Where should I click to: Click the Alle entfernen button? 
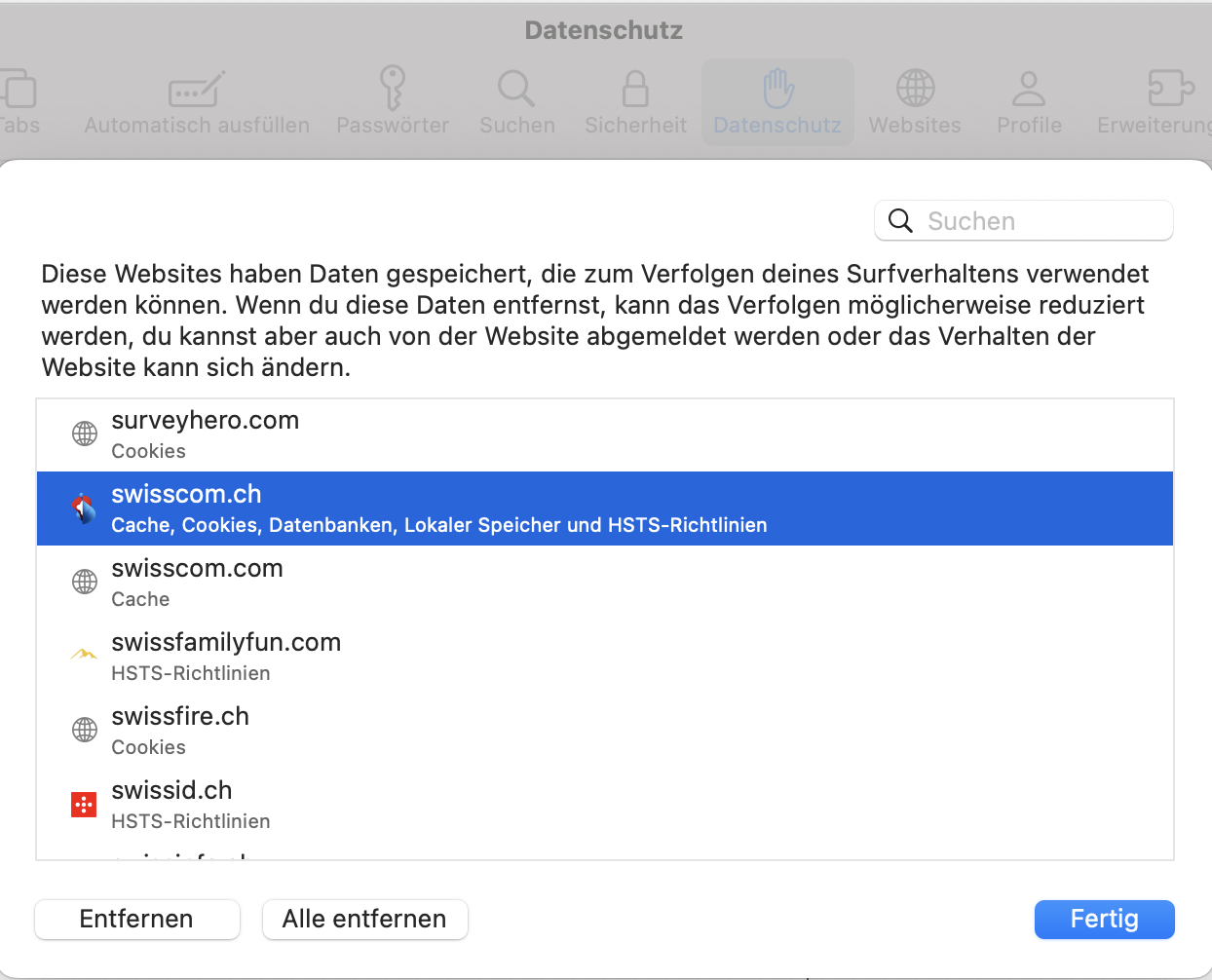click(x=365, y=920)
